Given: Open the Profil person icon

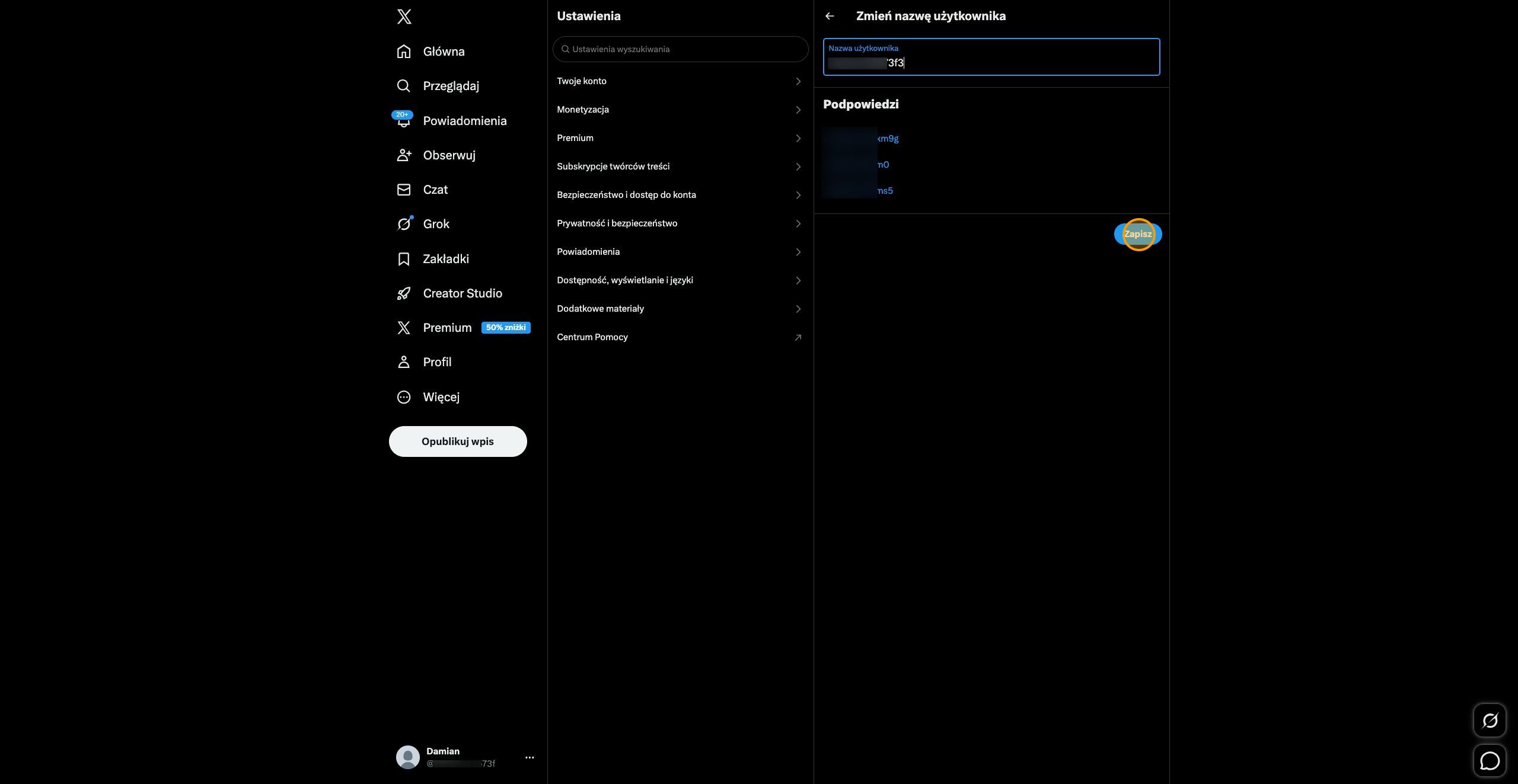Looking at the screenshot, I should (x=404, y=362).
